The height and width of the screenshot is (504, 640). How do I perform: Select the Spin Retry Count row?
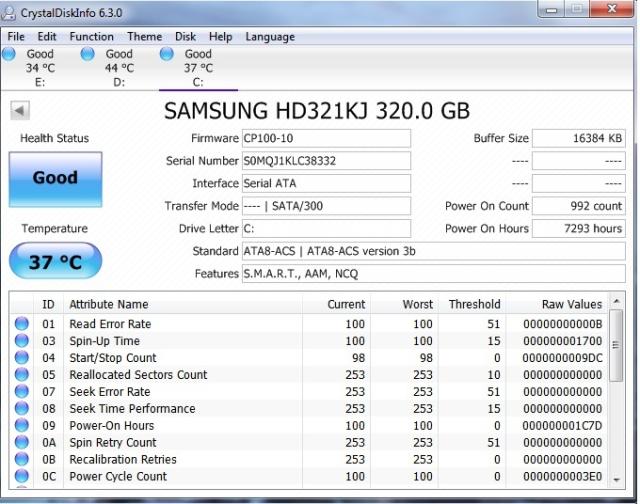click(x=309, y=442)
